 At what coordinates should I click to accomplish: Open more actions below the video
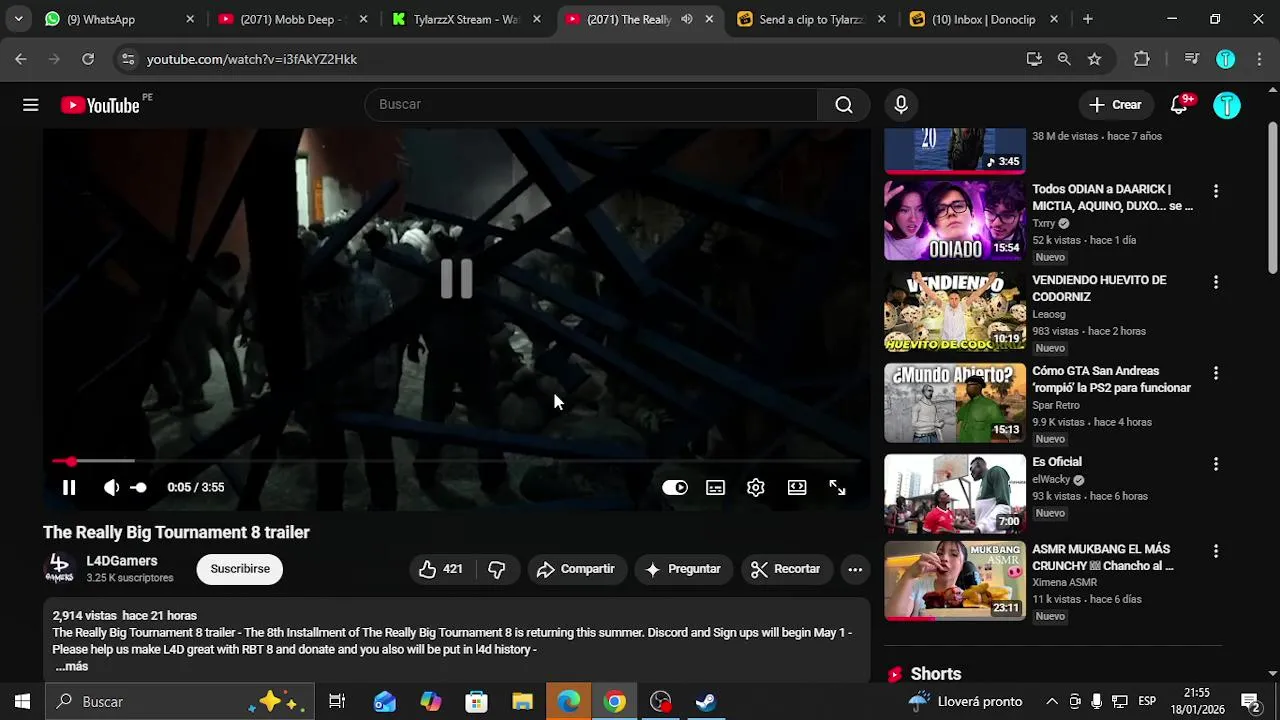tap(855, 569)
